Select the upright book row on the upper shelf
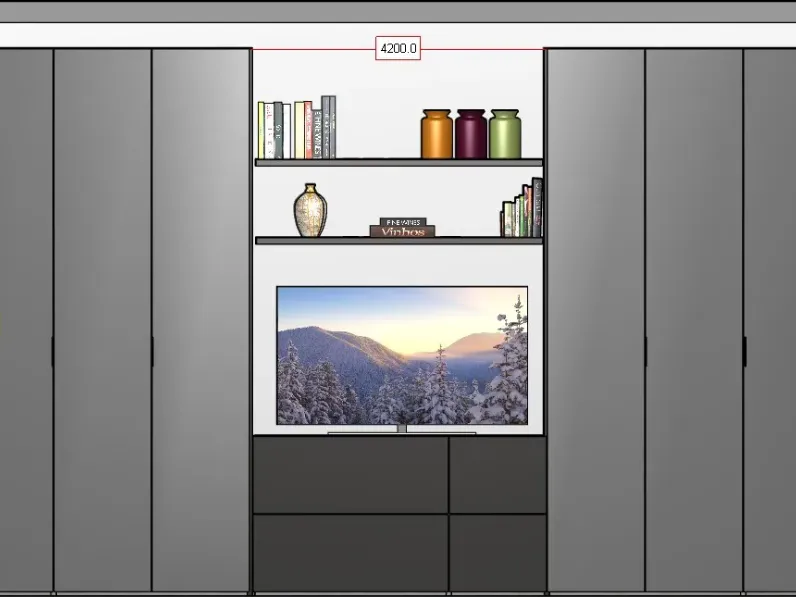The height and width of the screenshot is (597, 796). click(297, 127)
